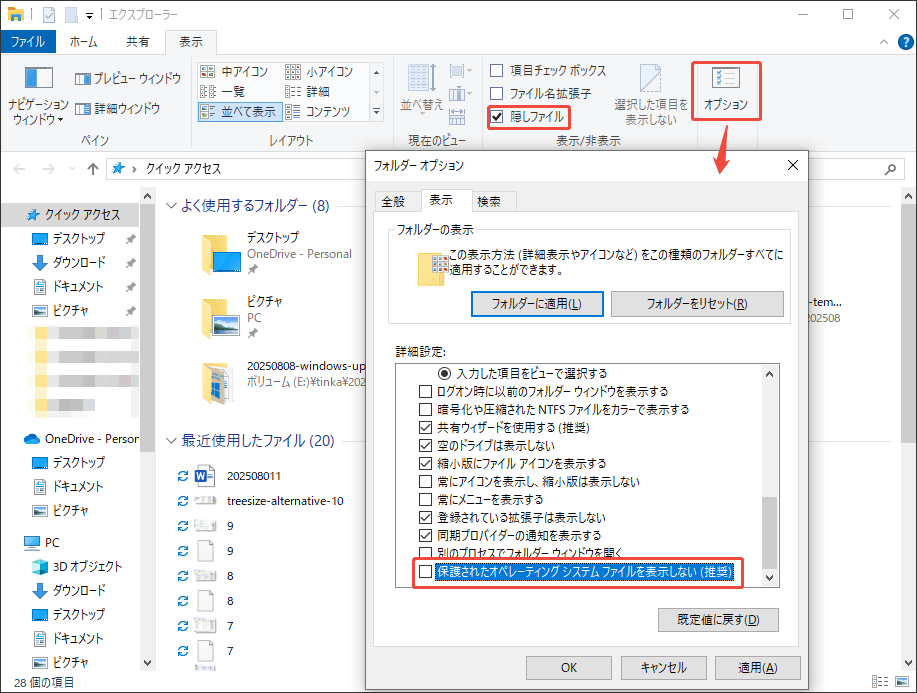Switch to 検索 tab in folder options

click(x=489, y=202)
